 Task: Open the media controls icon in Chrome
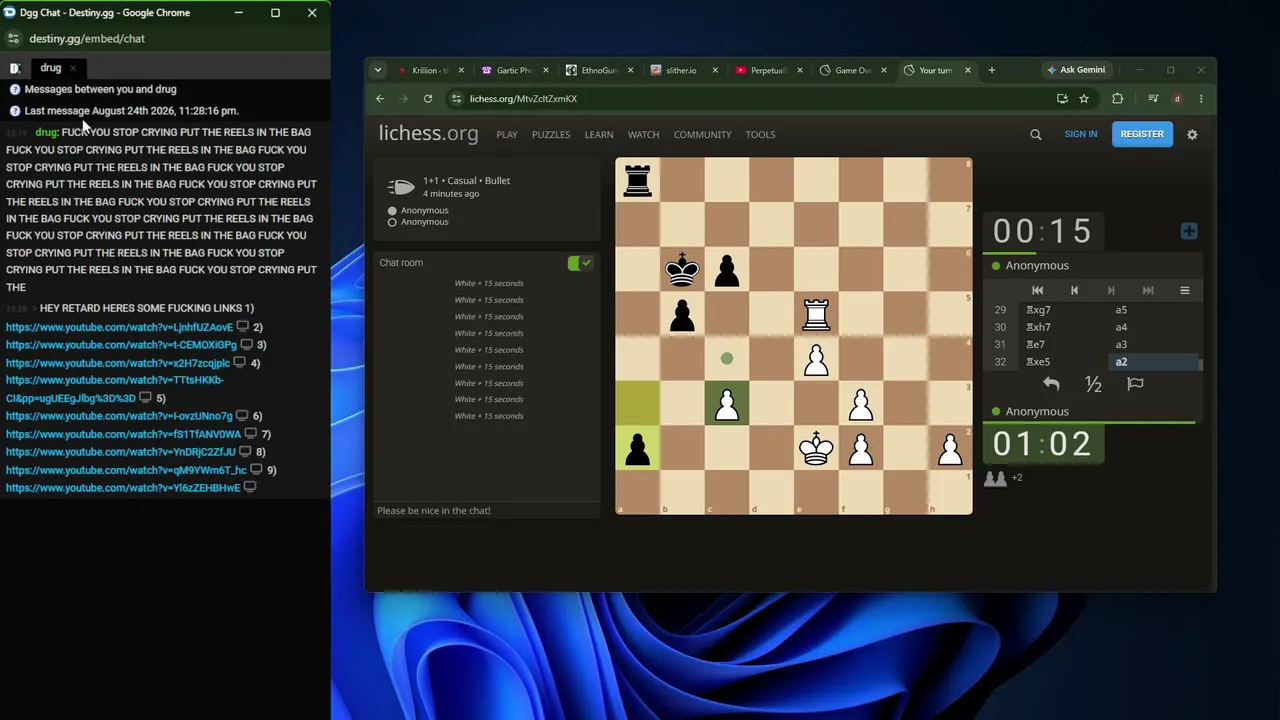click(x=1153, y=99)
